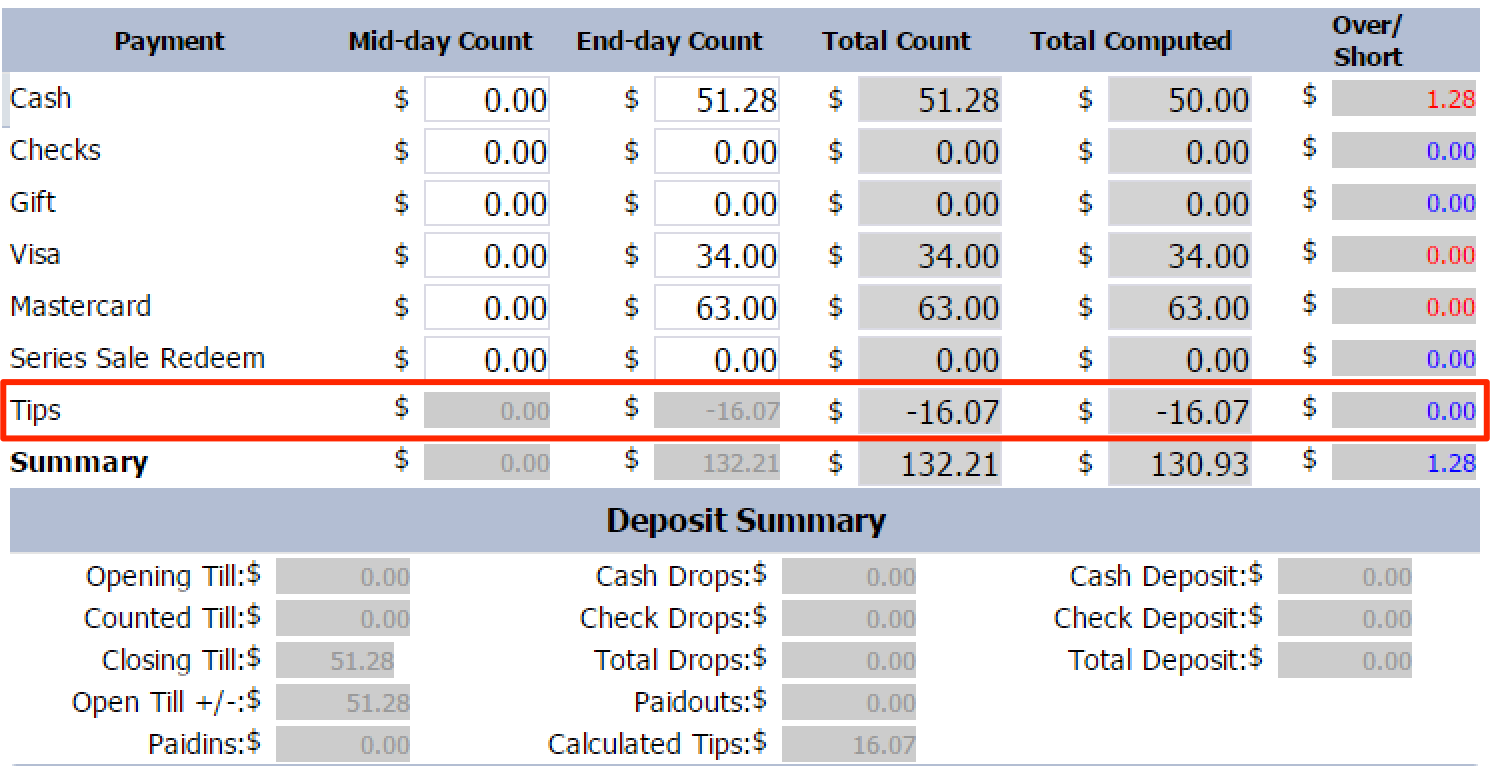Click the Checks payment row label
1490x766 pixels.
pos(55,150)
